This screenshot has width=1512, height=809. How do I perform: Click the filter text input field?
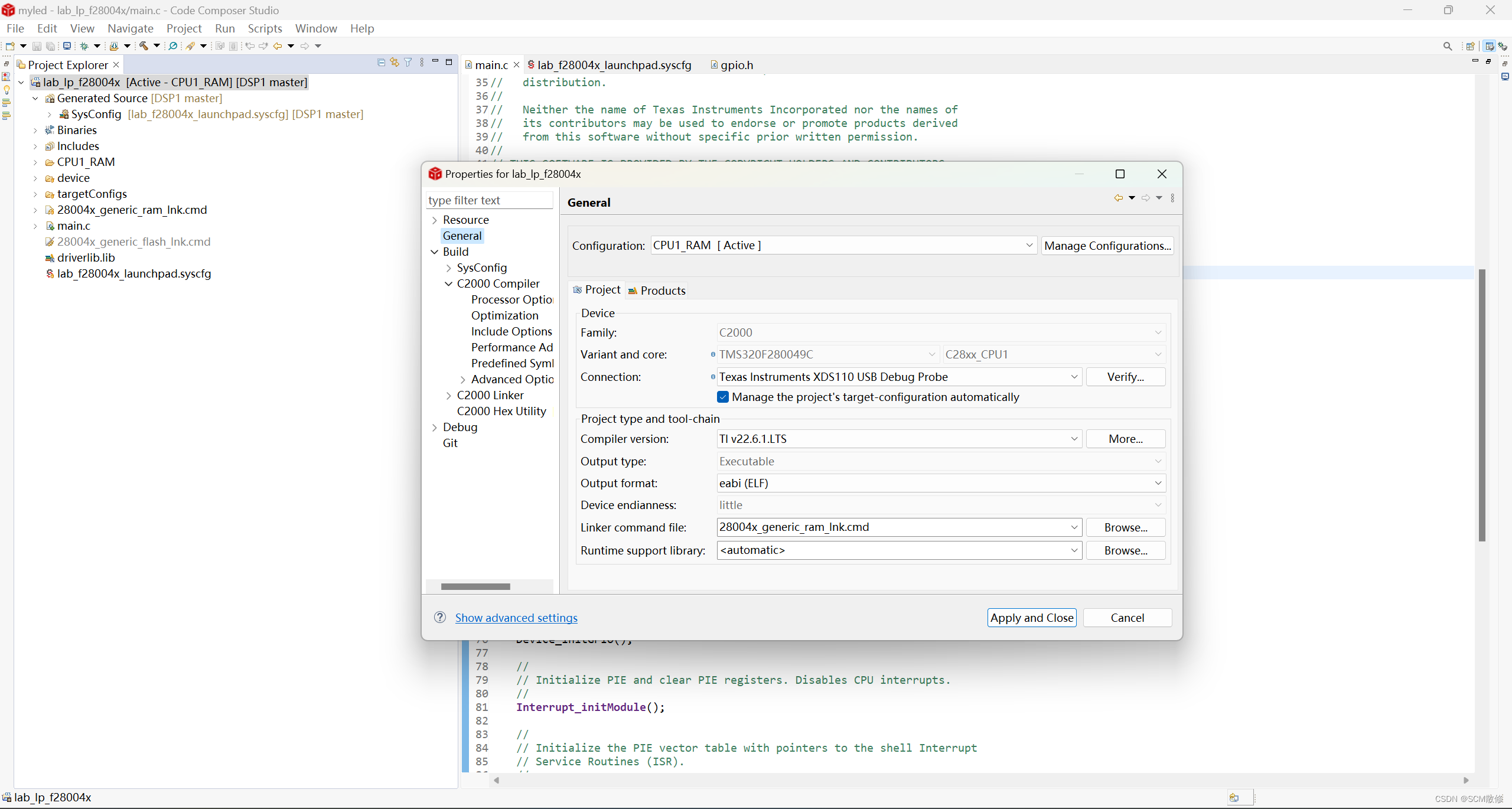[x=489, y=200]
